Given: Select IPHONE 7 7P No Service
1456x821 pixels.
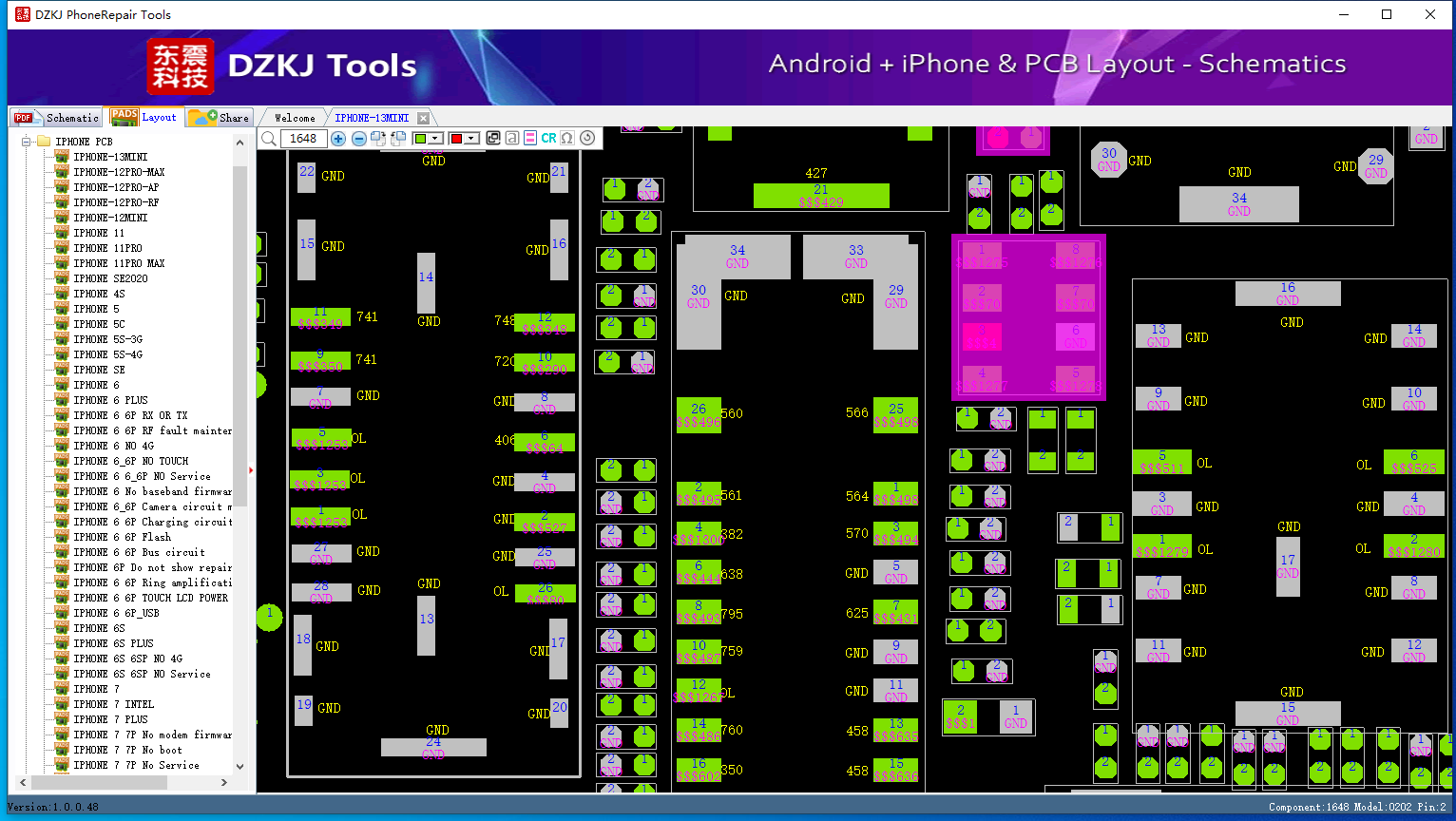Looking at the screenshot, I should pyautogui.click(x=136, y=765).
